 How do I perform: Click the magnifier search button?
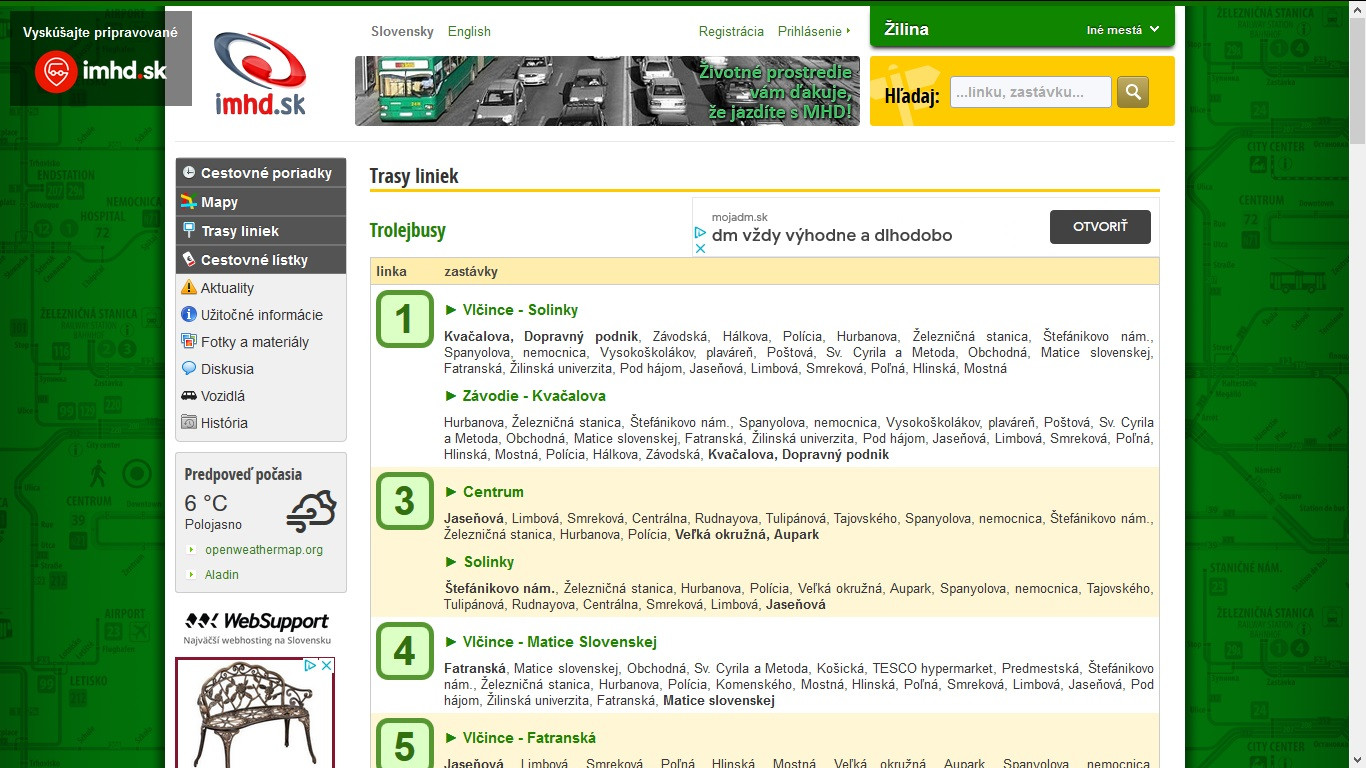[x=1132, y=92]
